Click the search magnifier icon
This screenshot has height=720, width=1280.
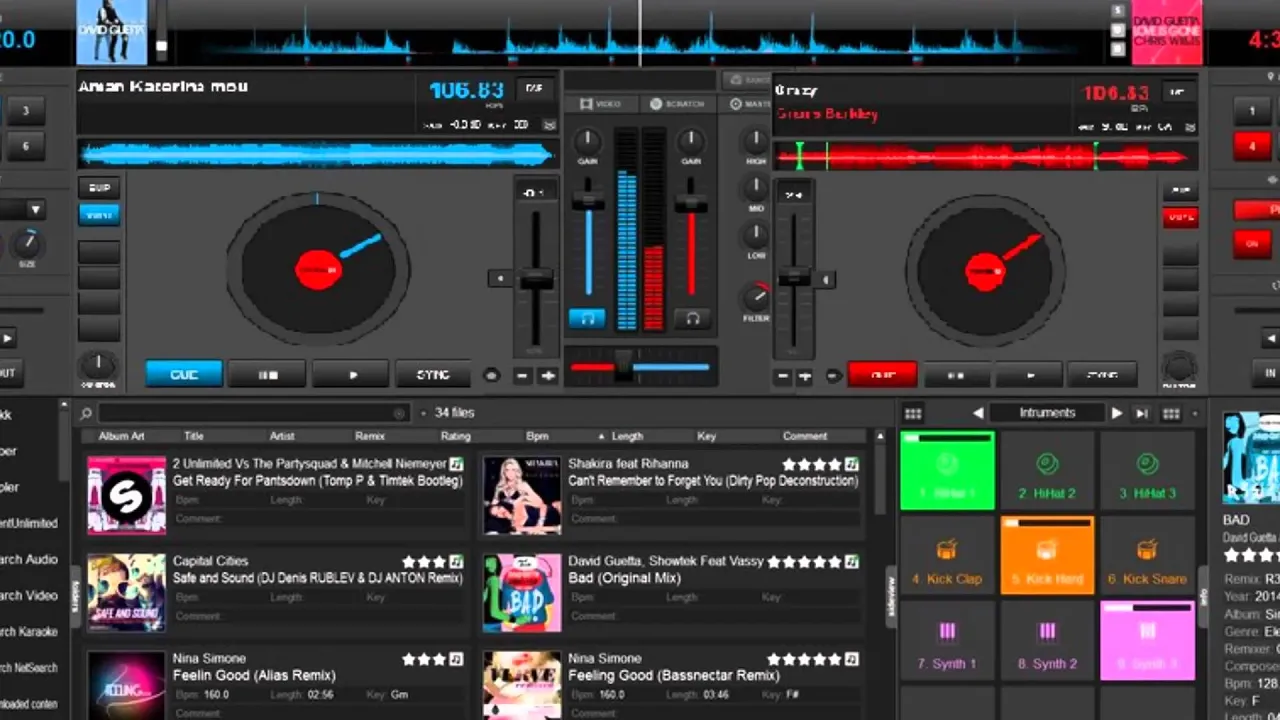click(86, 413)
